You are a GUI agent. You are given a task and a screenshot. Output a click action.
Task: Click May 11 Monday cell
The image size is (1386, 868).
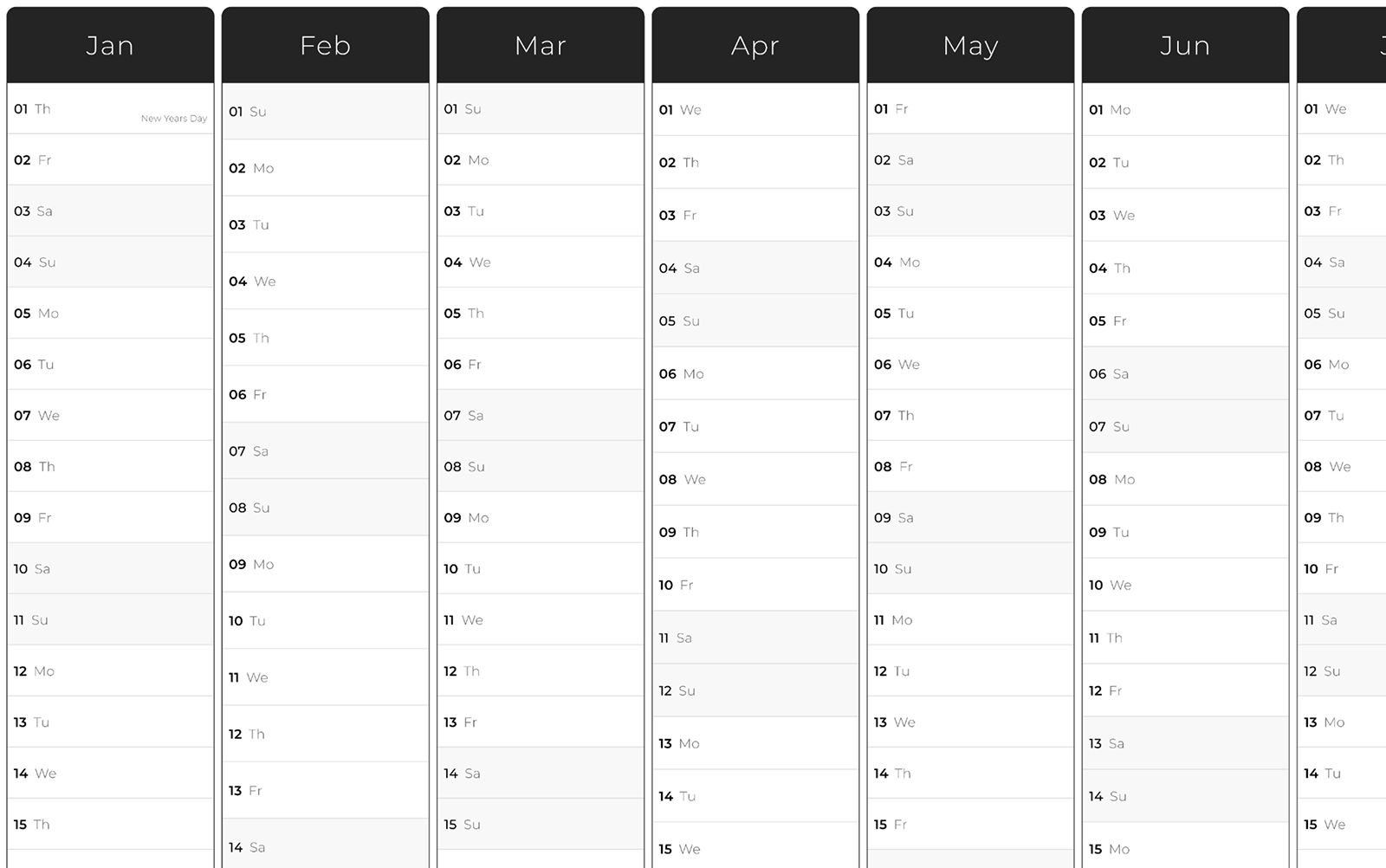tap(970, 620)
